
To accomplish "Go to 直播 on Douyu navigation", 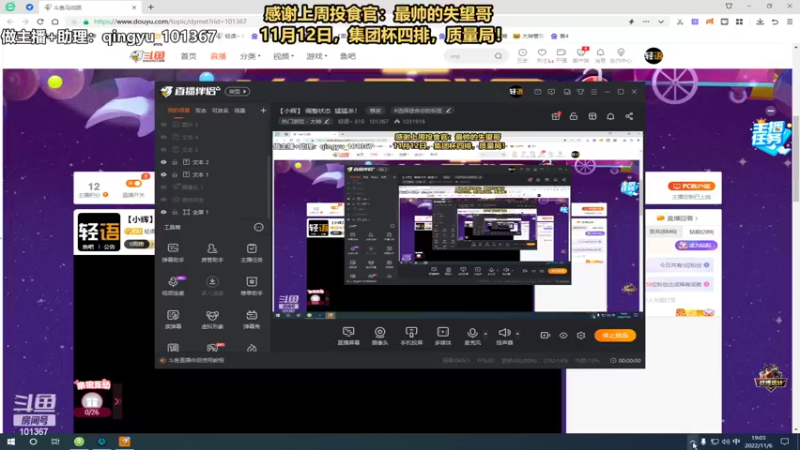I will (218, 56).
